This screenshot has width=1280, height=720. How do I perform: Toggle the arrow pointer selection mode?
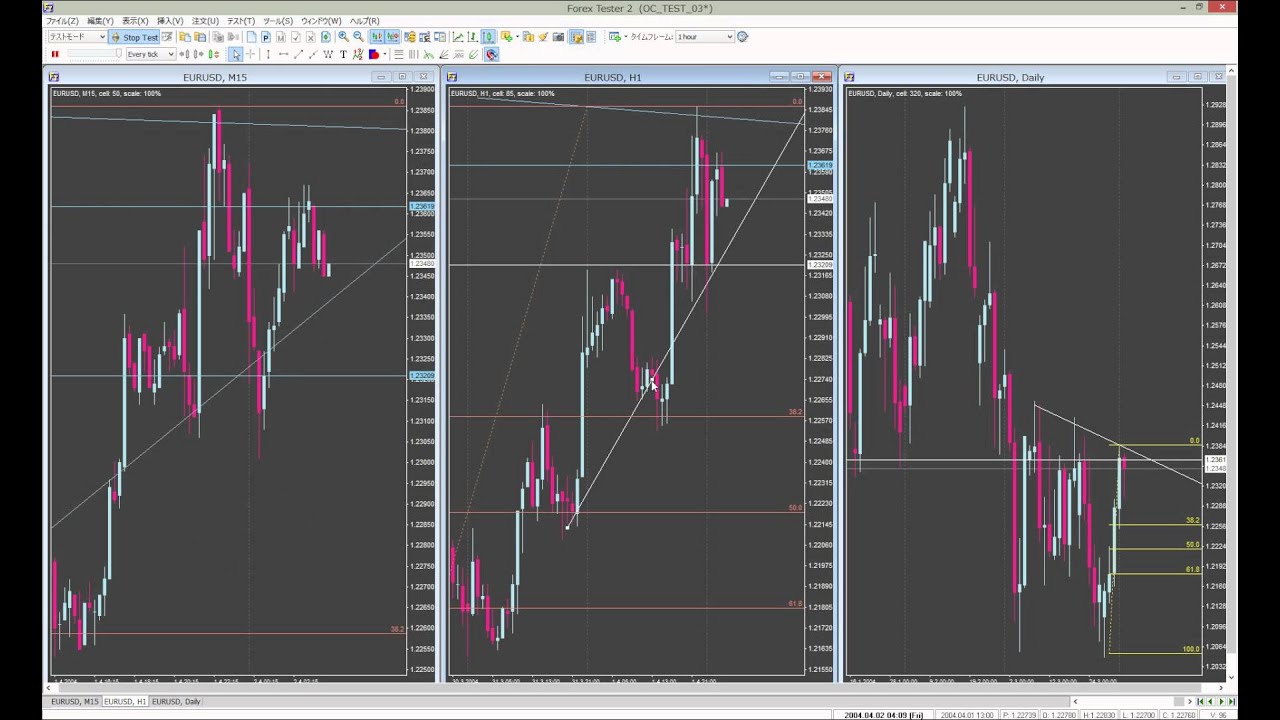click(235, 54)
